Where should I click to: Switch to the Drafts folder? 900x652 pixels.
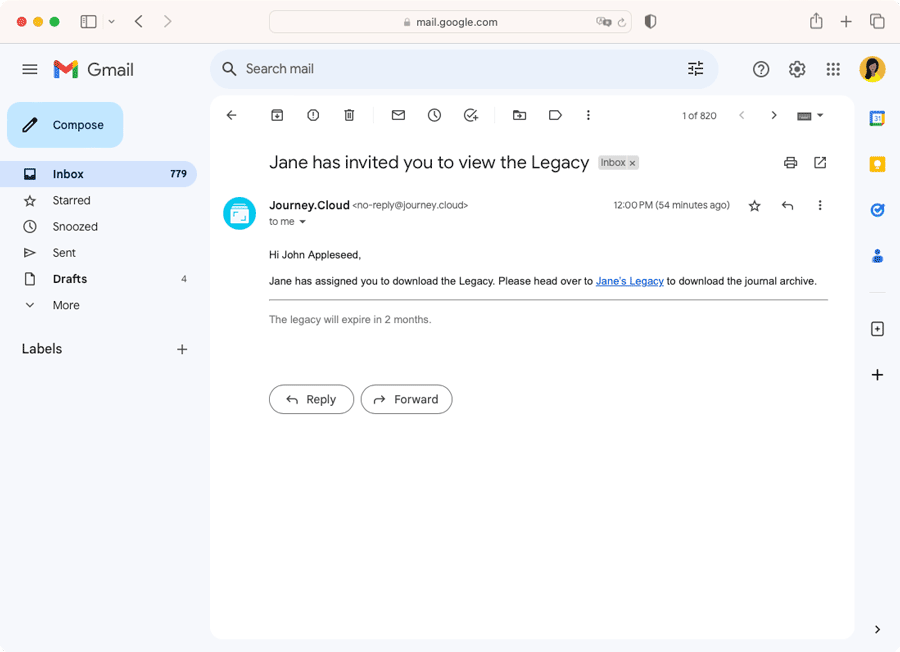pyautogui.click(x=70, y=278)
